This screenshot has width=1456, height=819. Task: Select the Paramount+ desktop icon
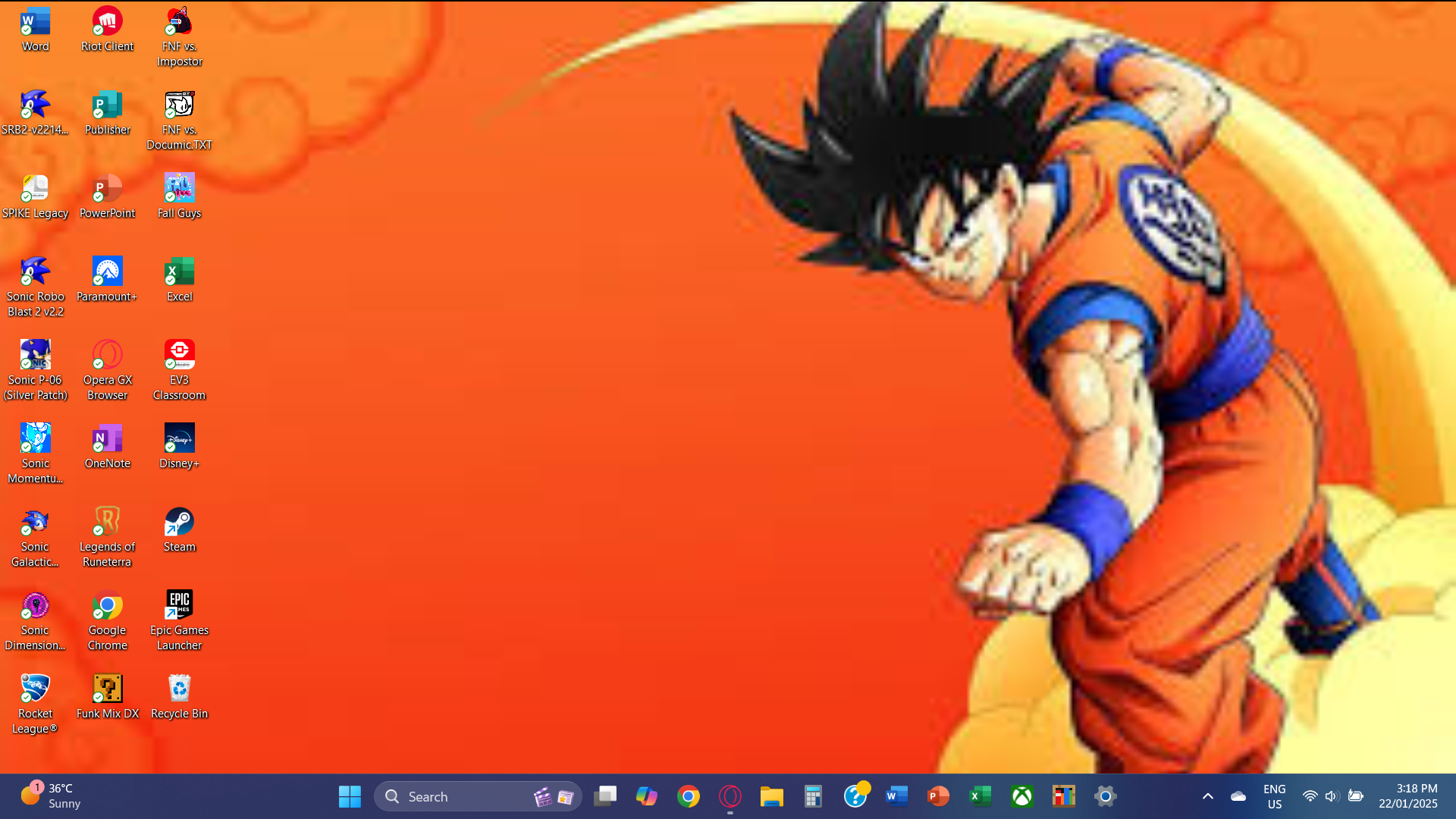tap(107, 281)
